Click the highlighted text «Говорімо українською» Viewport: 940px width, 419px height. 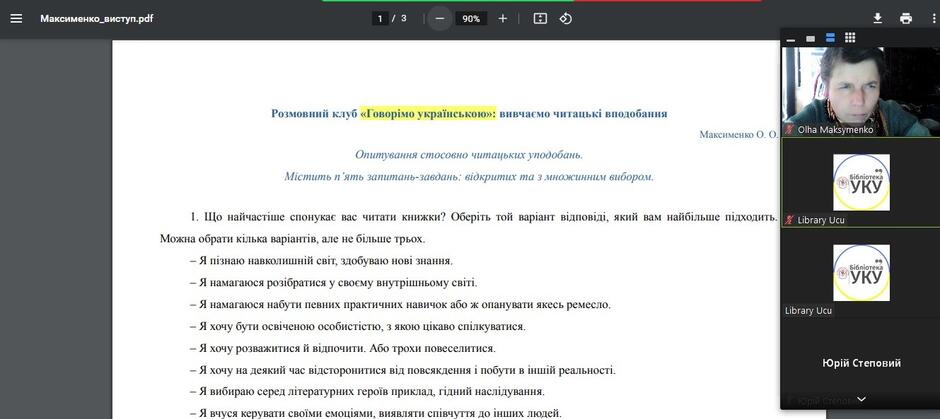[429, 113]
